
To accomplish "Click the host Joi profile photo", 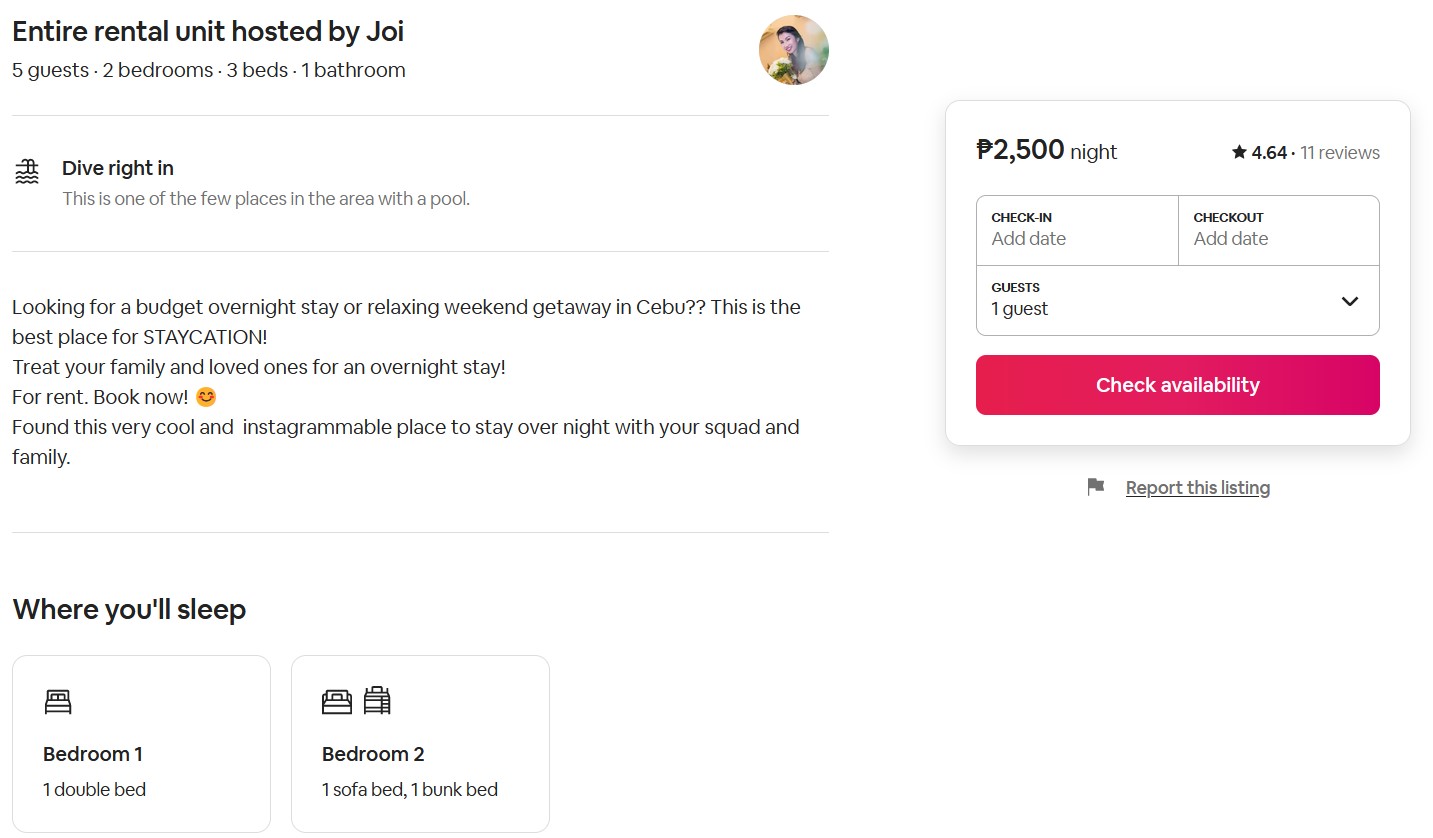I will click(793, 50).
